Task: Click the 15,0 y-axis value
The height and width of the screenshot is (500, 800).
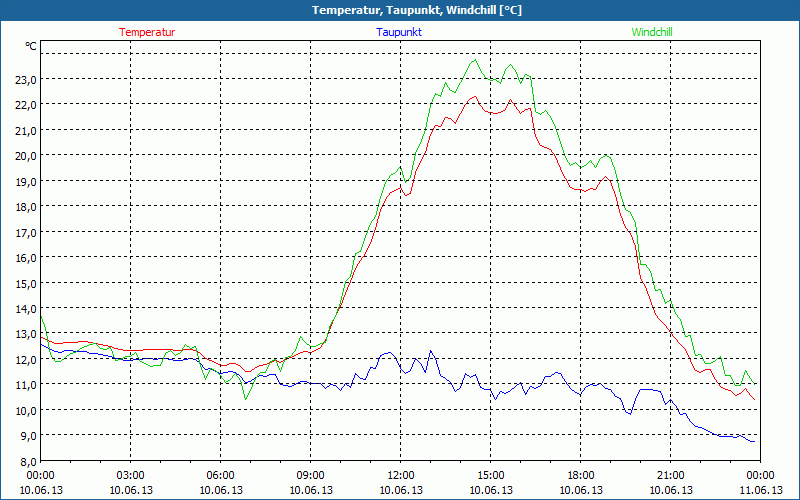Action: [x=27, y=284]
